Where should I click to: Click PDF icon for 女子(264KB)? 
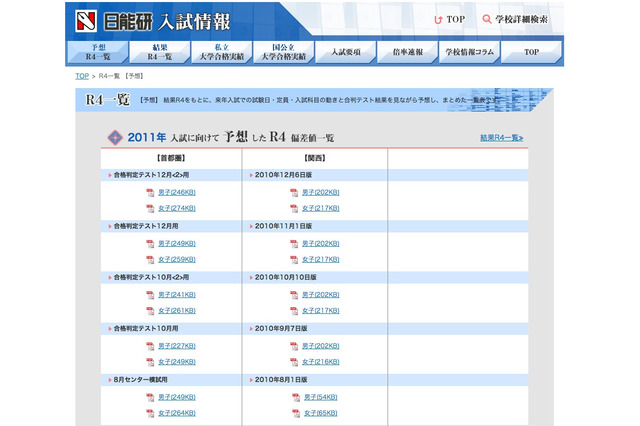pyautogui.click(x=150, y=413)
